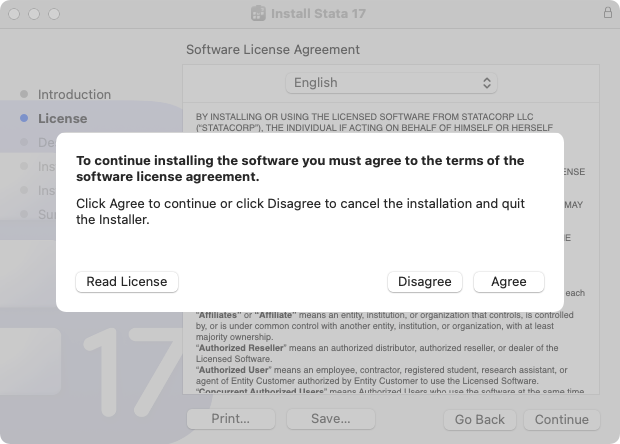Minimize the installer using the yellow button
Image resolution: width=620 pixels, height=444 pixels.
(x=34, y=14)
